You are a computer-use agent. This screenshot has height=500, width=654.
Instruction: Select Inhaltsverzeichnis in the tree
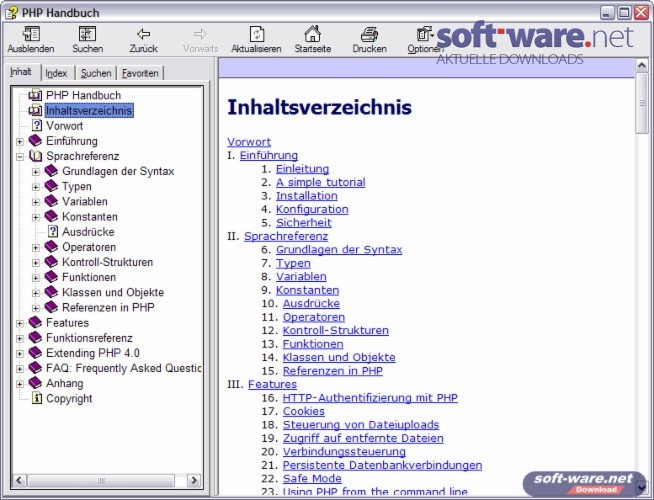click(89, 111)
